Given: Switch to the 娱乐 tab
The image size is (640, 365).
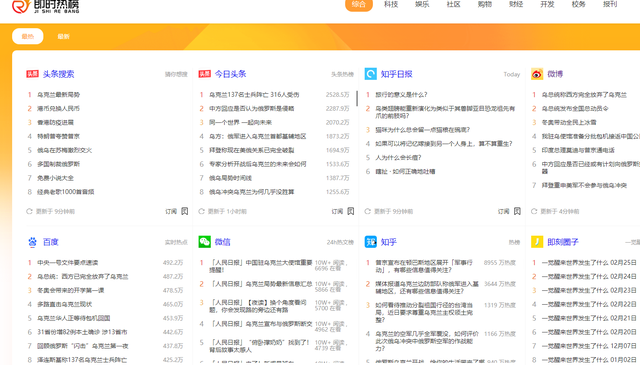Looking at the screenshot, I should [422, 4].
